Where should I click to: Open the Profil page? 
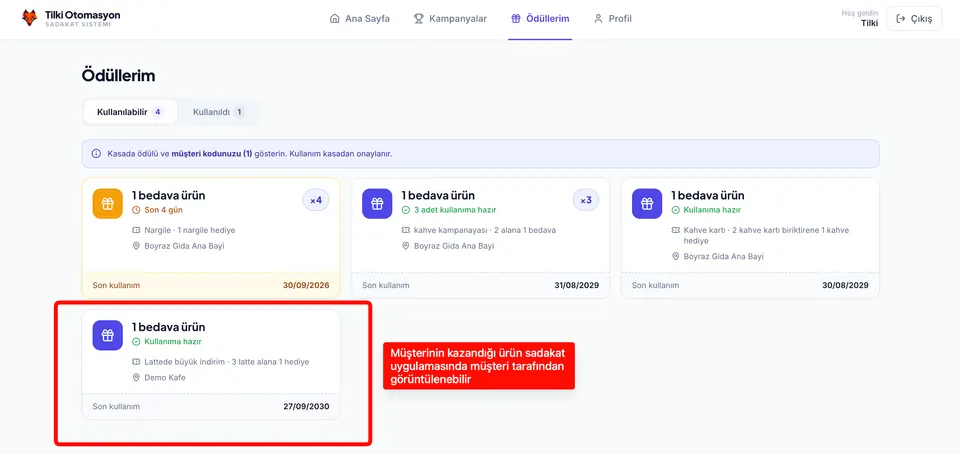[x=612, y=18]
